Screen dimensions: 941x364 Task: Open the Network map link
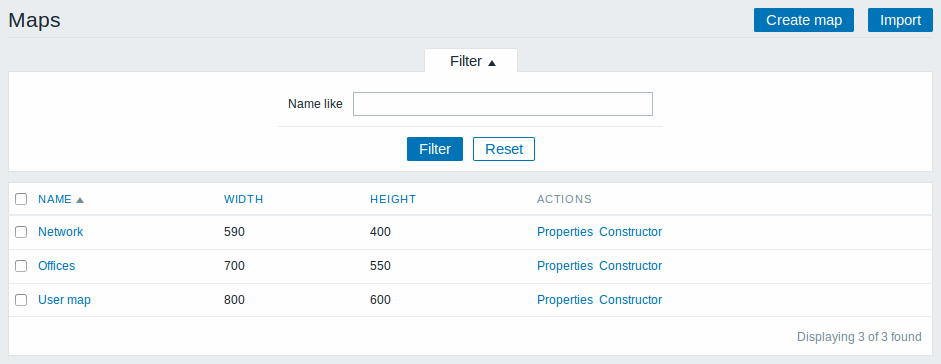click(61, 231)
